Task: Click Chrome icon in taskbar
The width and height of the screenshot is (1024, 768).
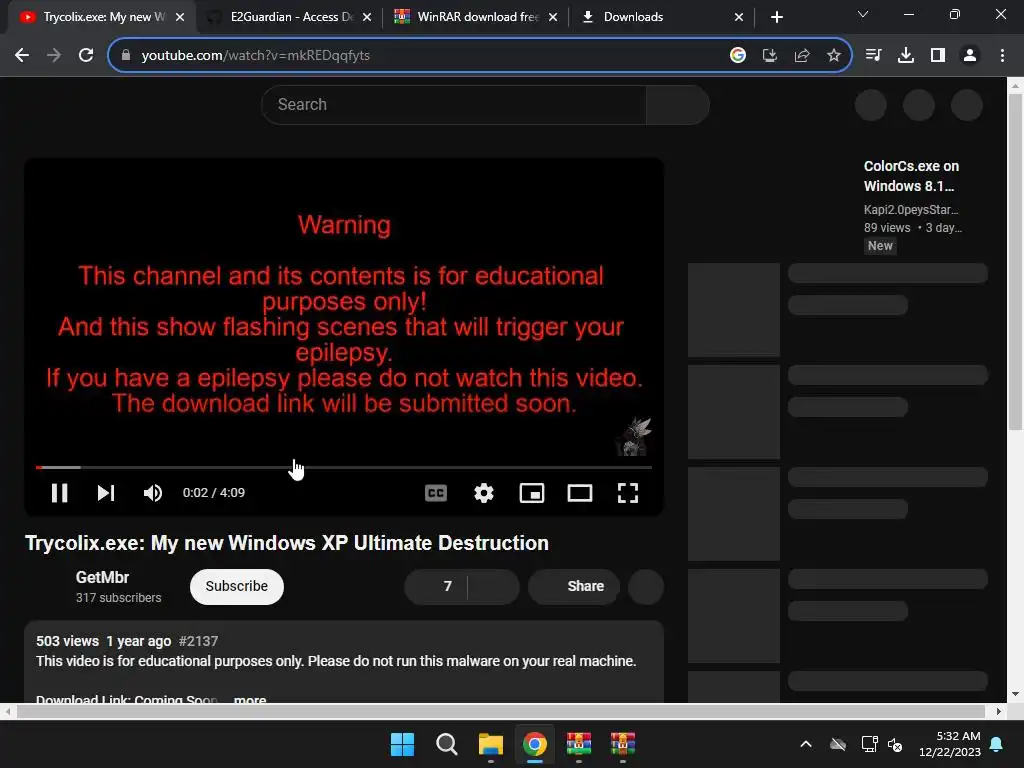Action: click(x=535, y=744)
